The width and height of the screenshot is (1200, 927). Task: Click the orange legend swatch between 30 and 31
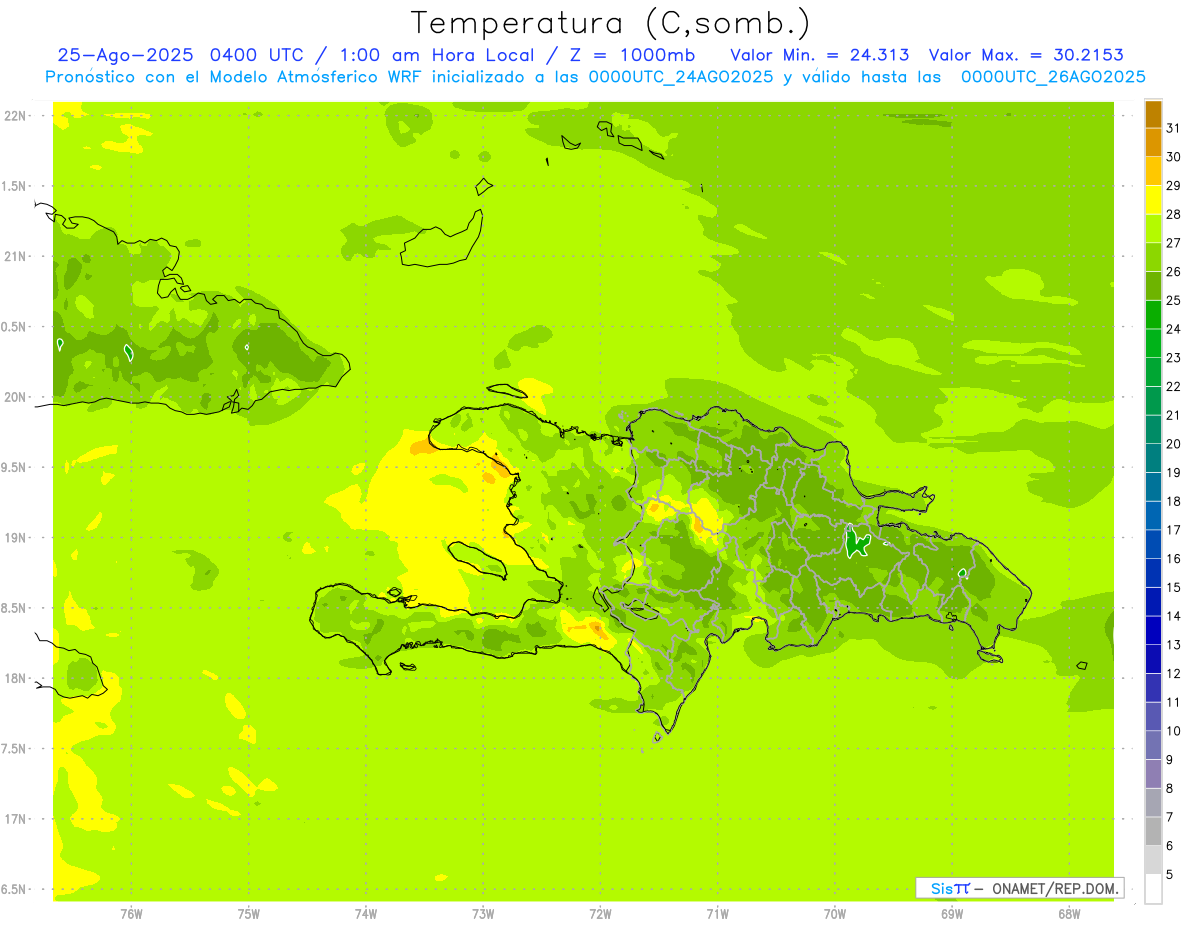pos(1153,143)
